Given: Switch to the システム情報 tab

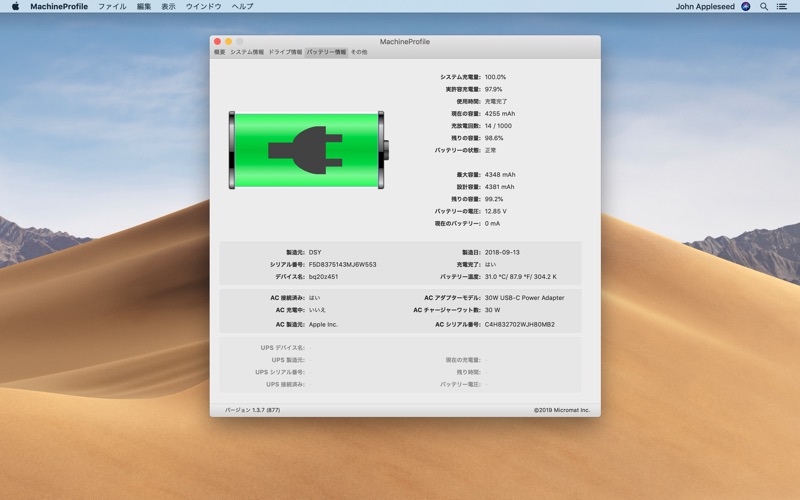Looking at the screenshot, I should point(247,52).
